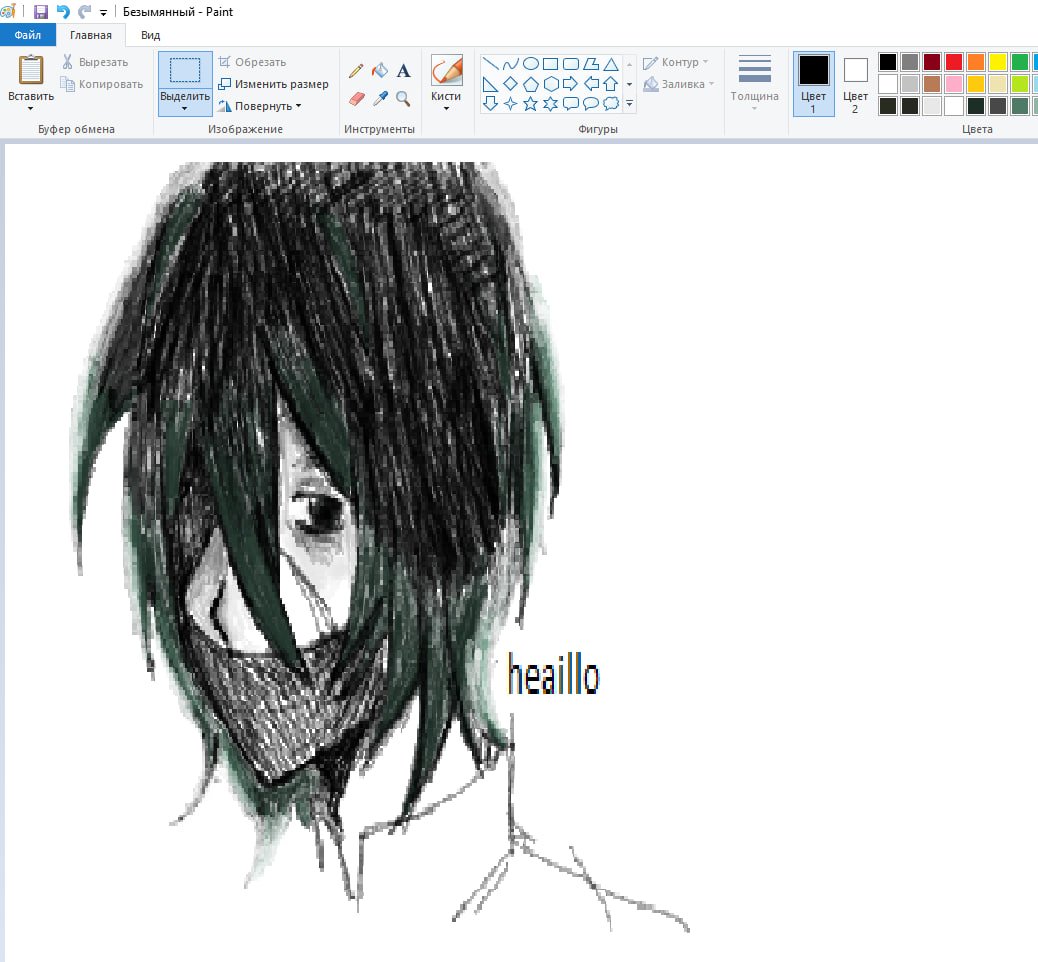Click the Cut (Вырезать) button

click(x=94, y=62)
